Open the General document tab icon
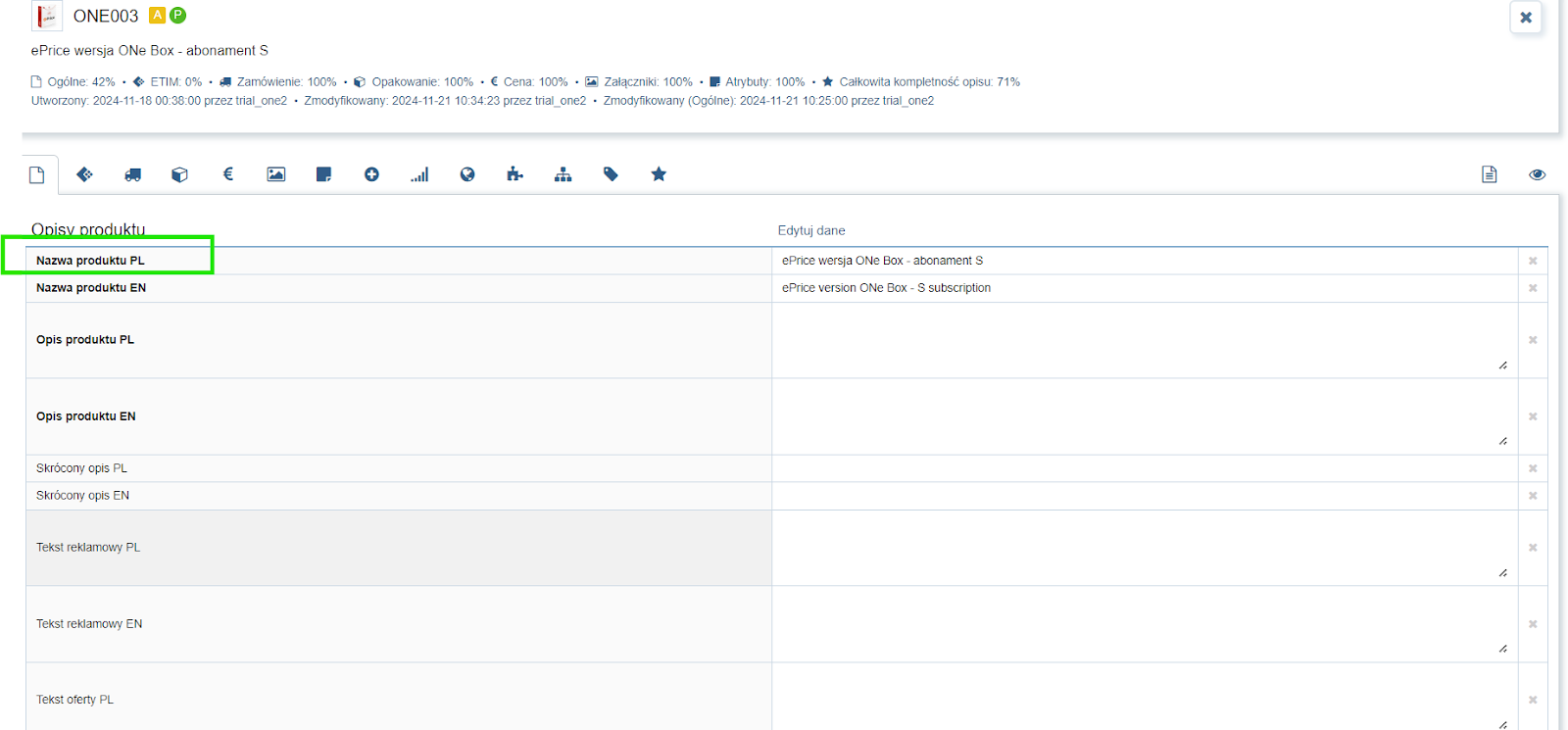Screen dimensions: 1568x730 (37, 174)
